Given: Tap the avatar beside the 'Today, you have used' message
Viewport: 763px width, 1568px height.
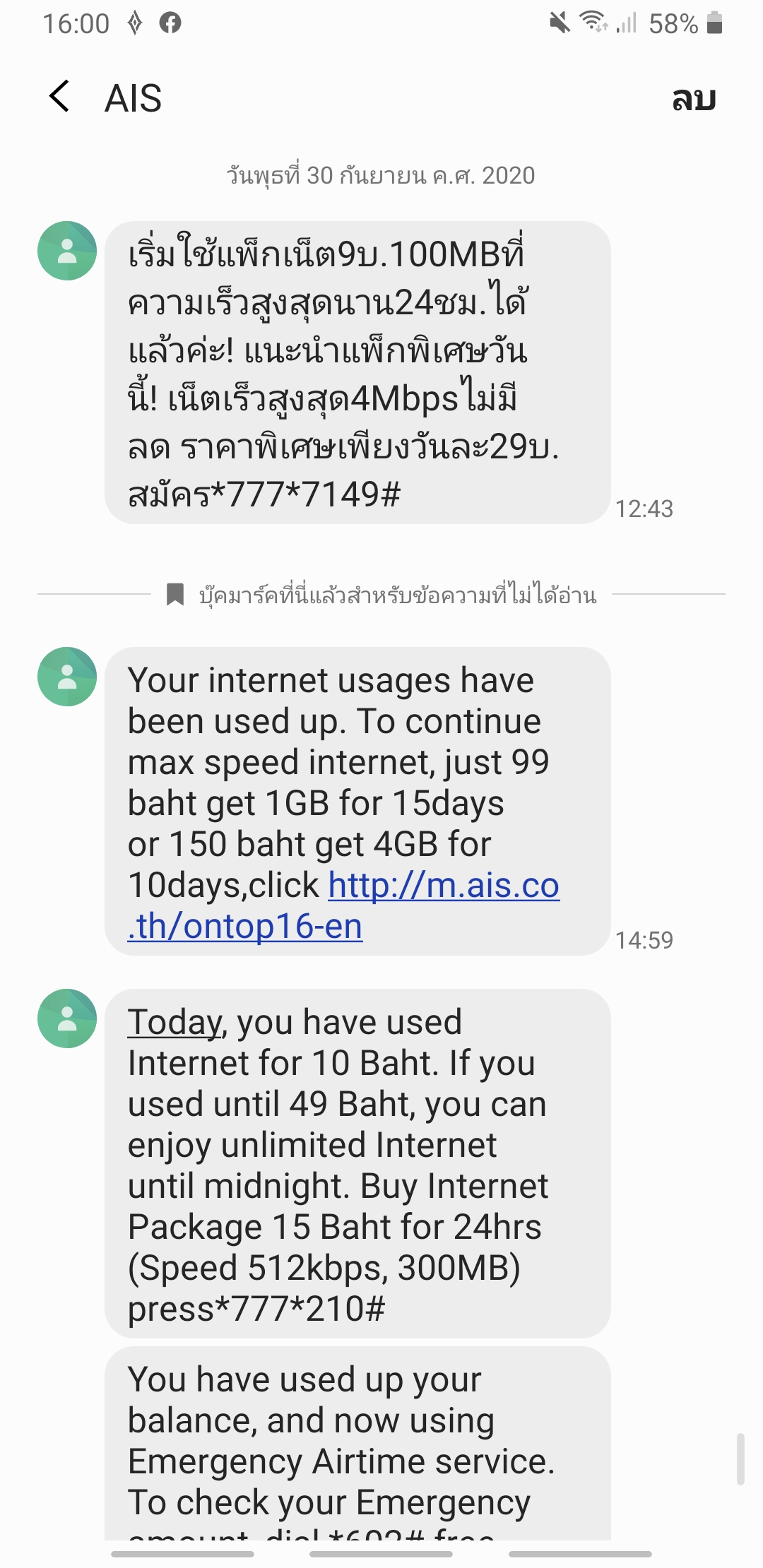Looking at the screenshot, I should [x=67, y=1018].
